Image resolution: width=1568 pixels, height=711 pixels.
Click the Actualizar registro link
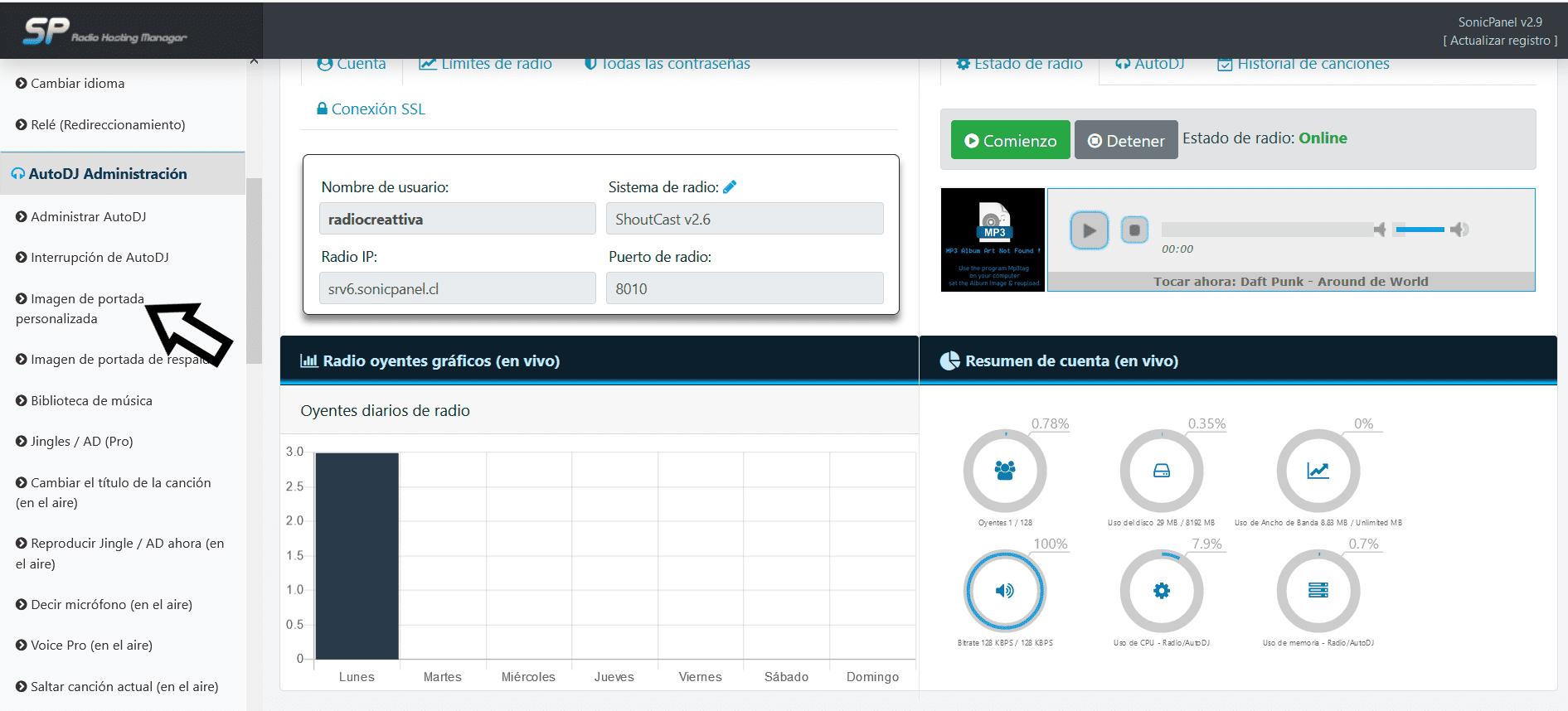point(1499,41)
